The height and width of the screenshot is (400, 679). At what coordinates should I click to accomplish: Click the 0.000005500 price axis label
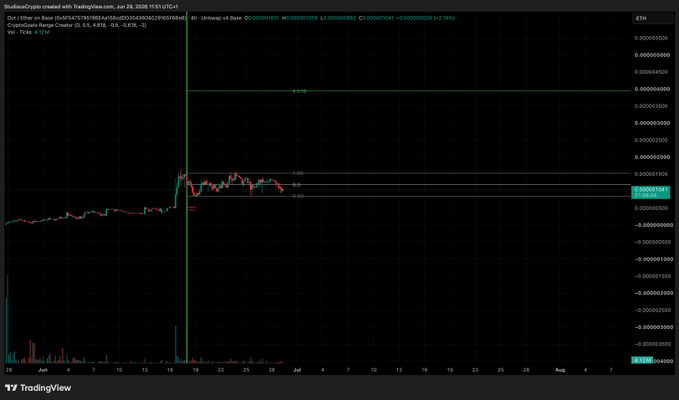651,38
